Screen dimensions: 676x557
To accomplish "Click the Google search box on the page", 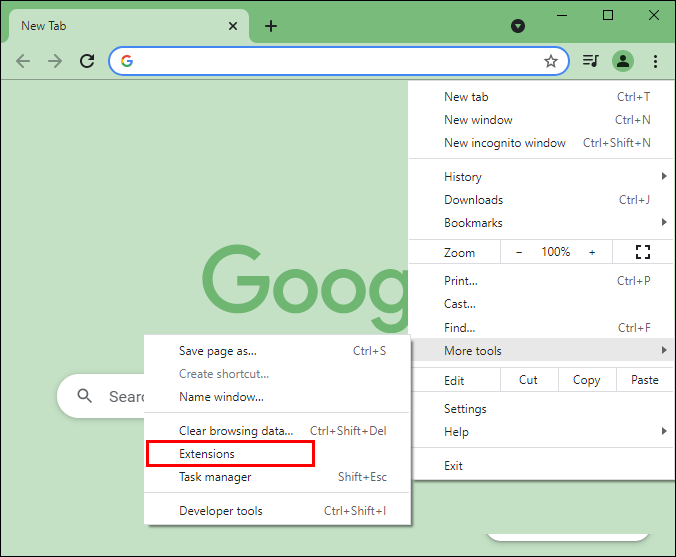I will [101, 396].
